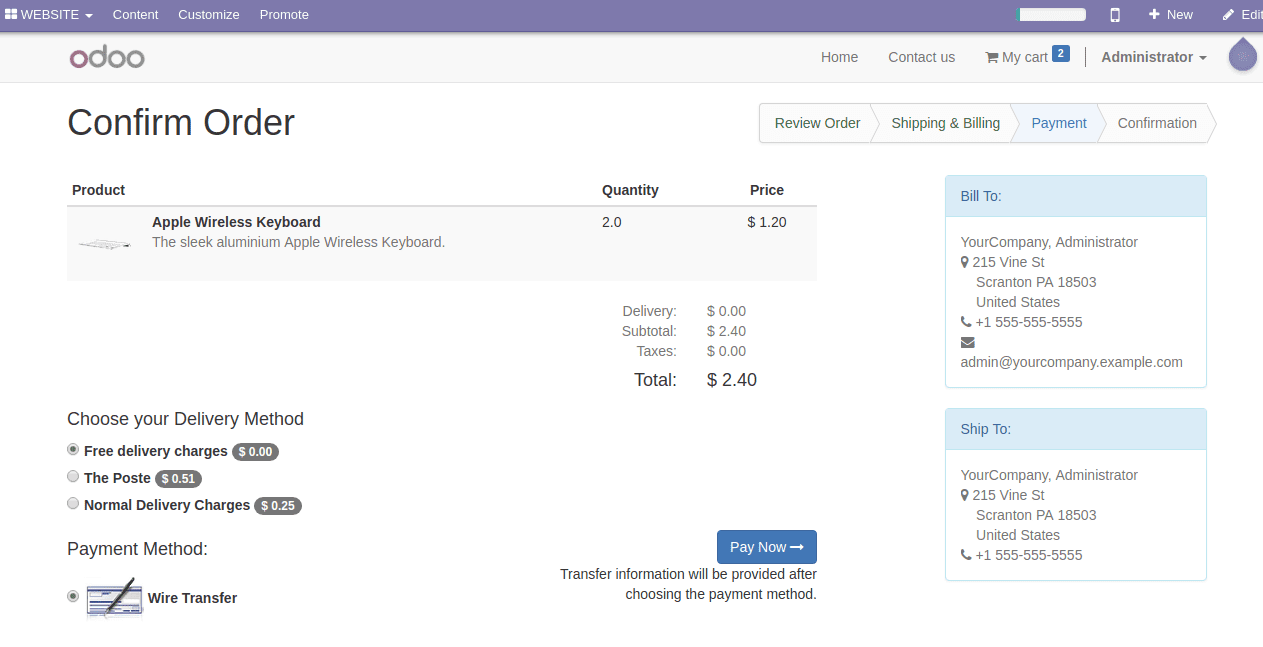
Task: Select the Wire Transfer payment radio button
Action: tap(73, 596)
